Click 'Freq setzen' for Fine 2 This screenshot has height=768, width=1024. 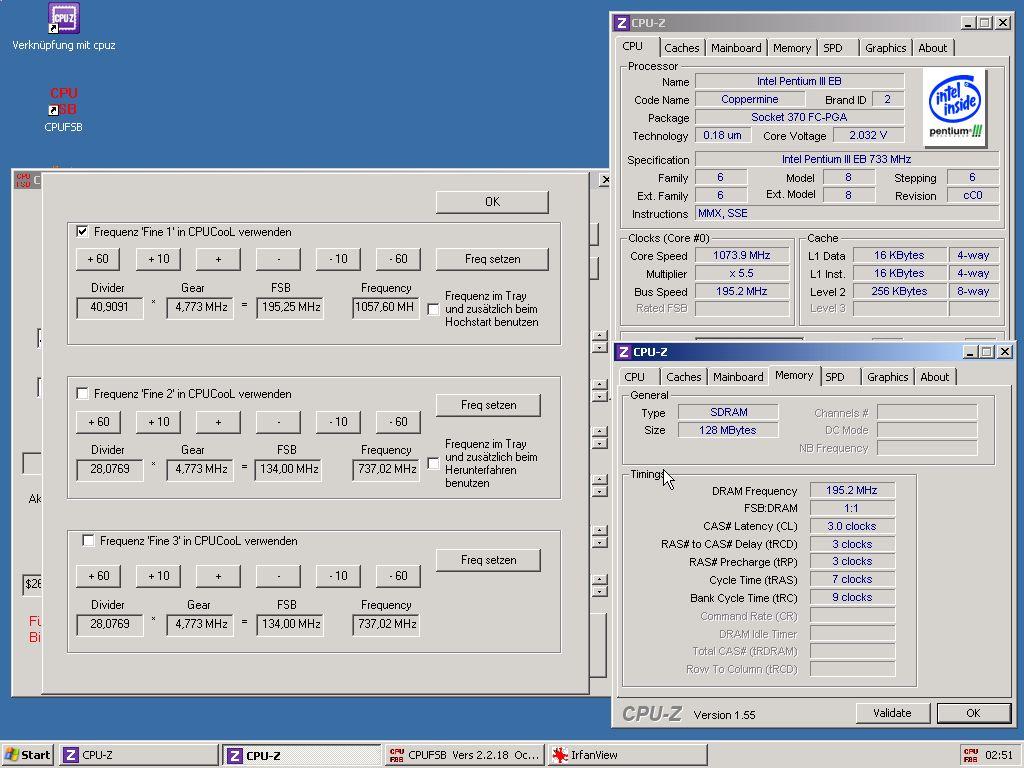pyautogui.click(x=488, y=405)
